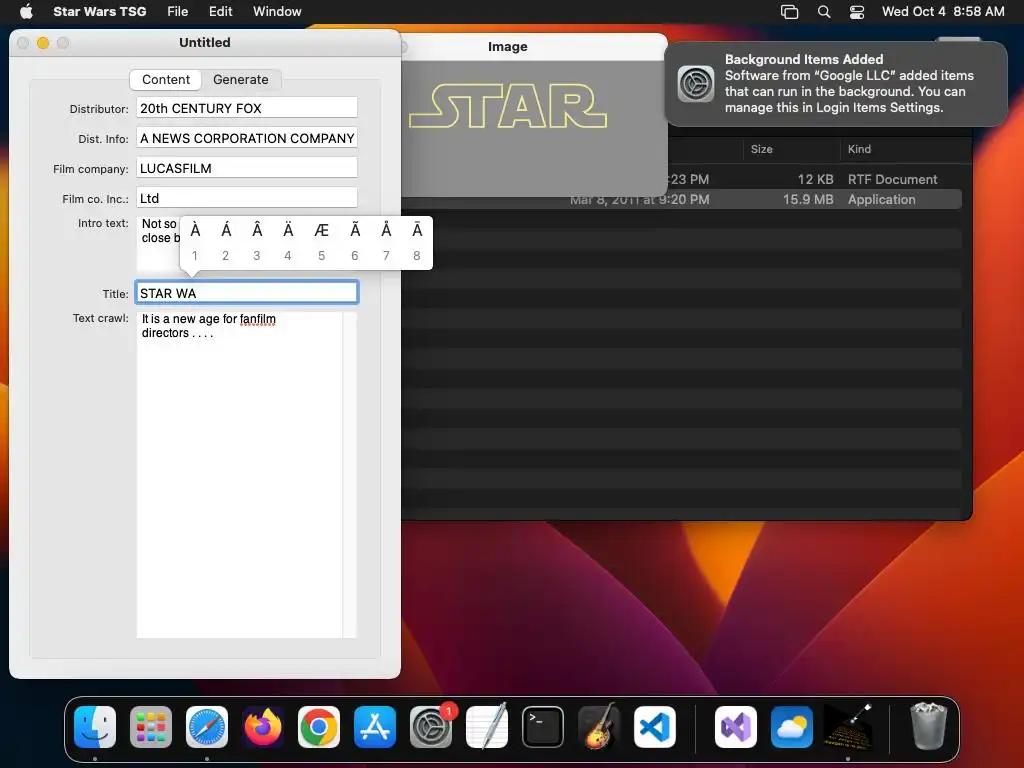Select the 15.9 MB Application row
1024x768 pixels.
[681, 199]
